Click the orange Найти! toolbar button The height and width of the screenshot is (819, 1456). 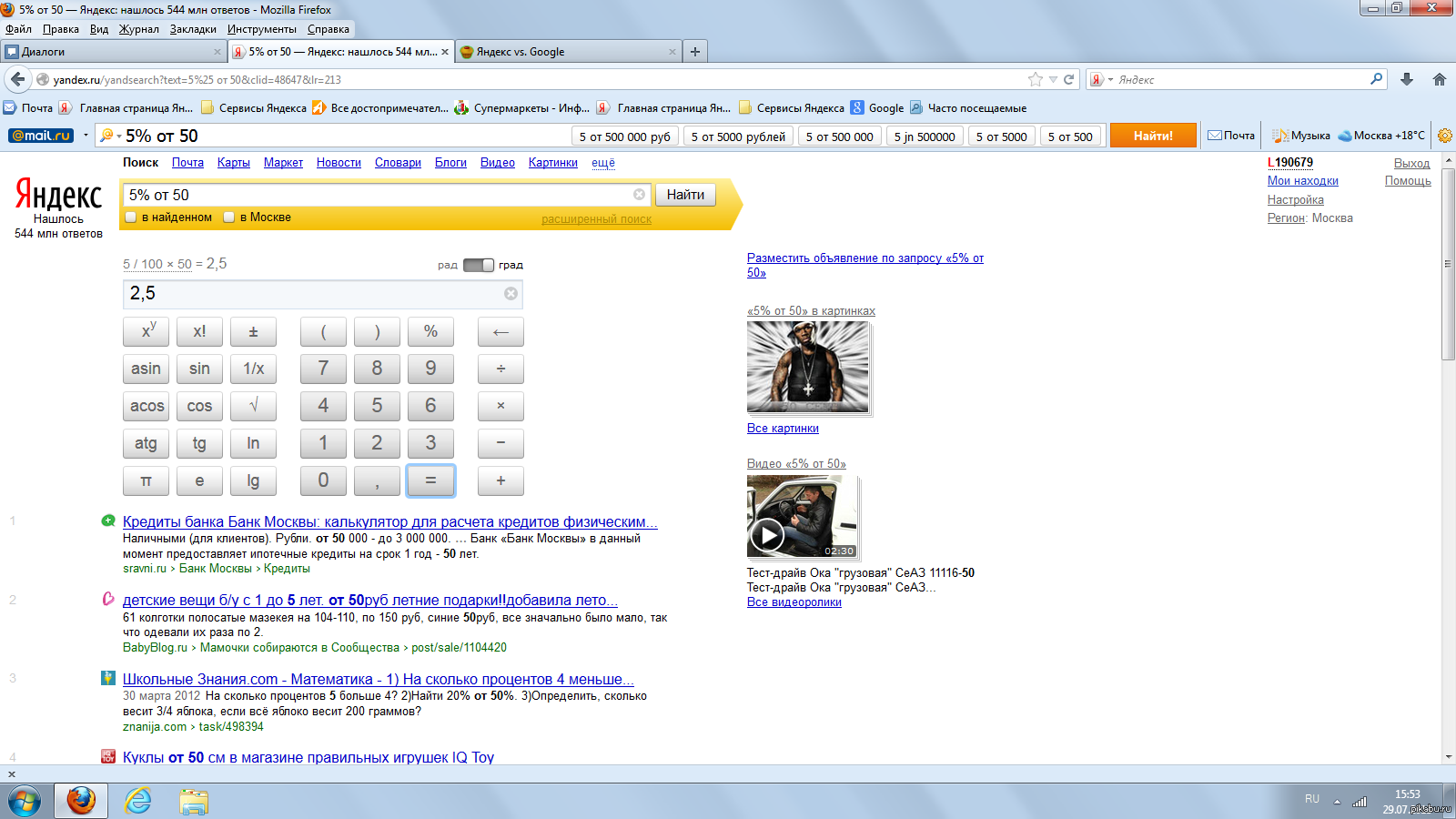point(1153,136)
